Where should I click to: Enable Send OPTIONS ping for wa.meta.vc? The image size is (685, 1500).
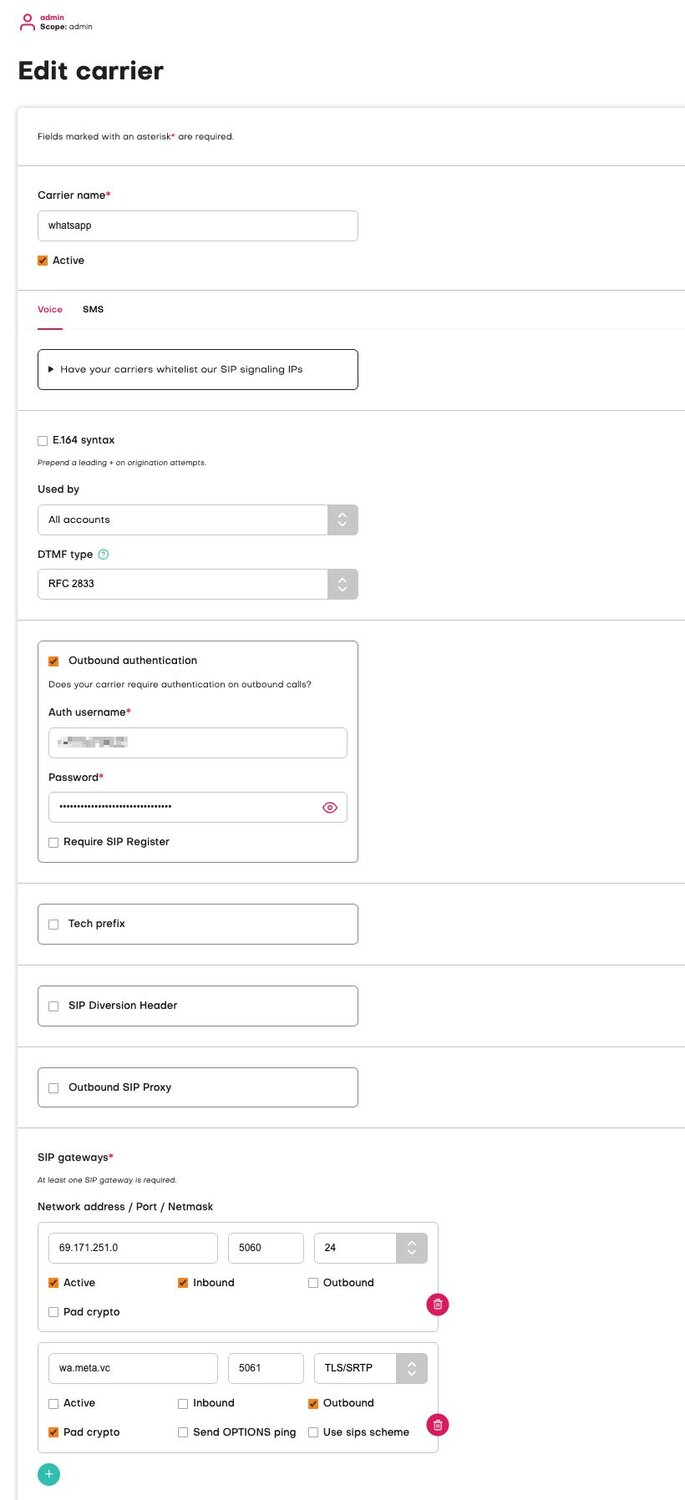click(x=183, y=1433)
